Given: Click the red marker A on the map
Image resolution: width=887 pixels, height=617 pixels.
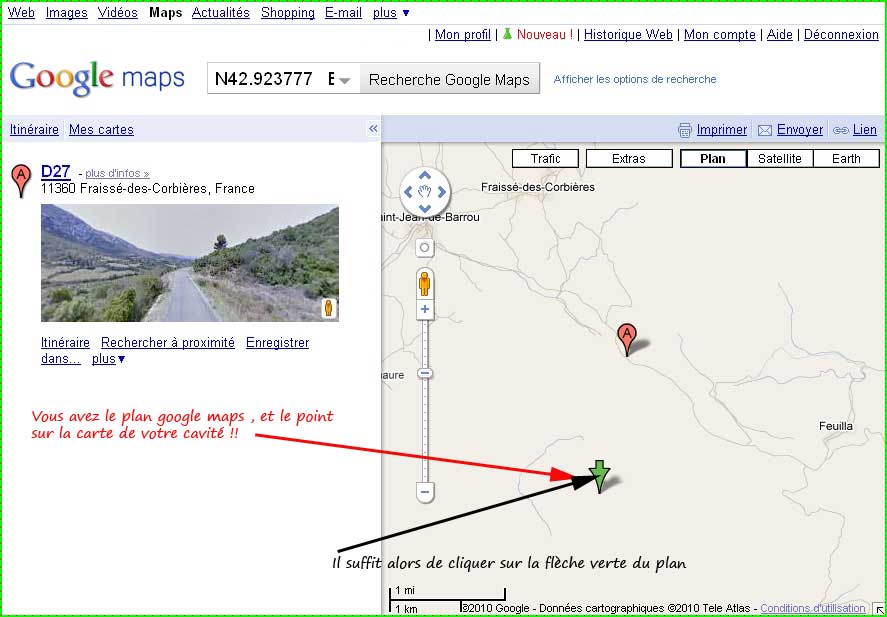Looking at the screenshot, I should coord(626,339).
